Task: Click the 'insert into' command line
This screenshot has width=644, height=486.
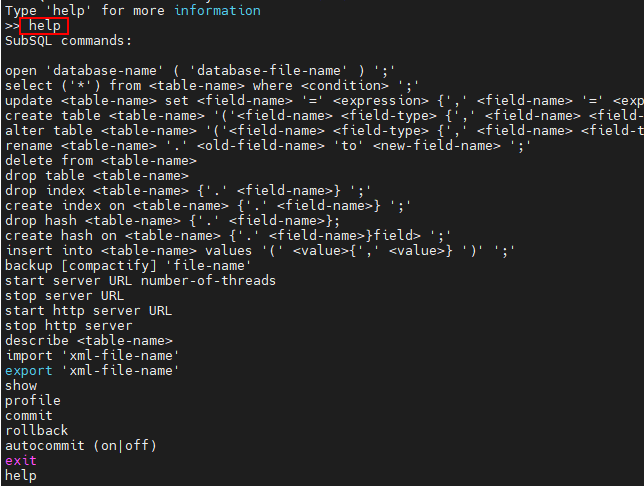Action: coord(260,251)
